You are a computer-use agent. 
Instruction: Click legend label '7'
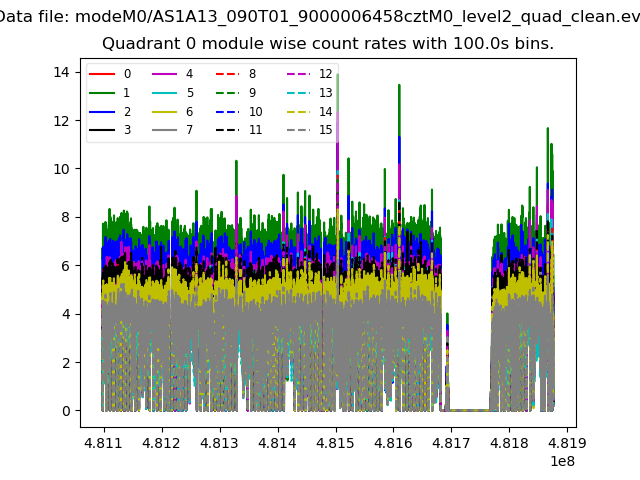coord(189,130)
